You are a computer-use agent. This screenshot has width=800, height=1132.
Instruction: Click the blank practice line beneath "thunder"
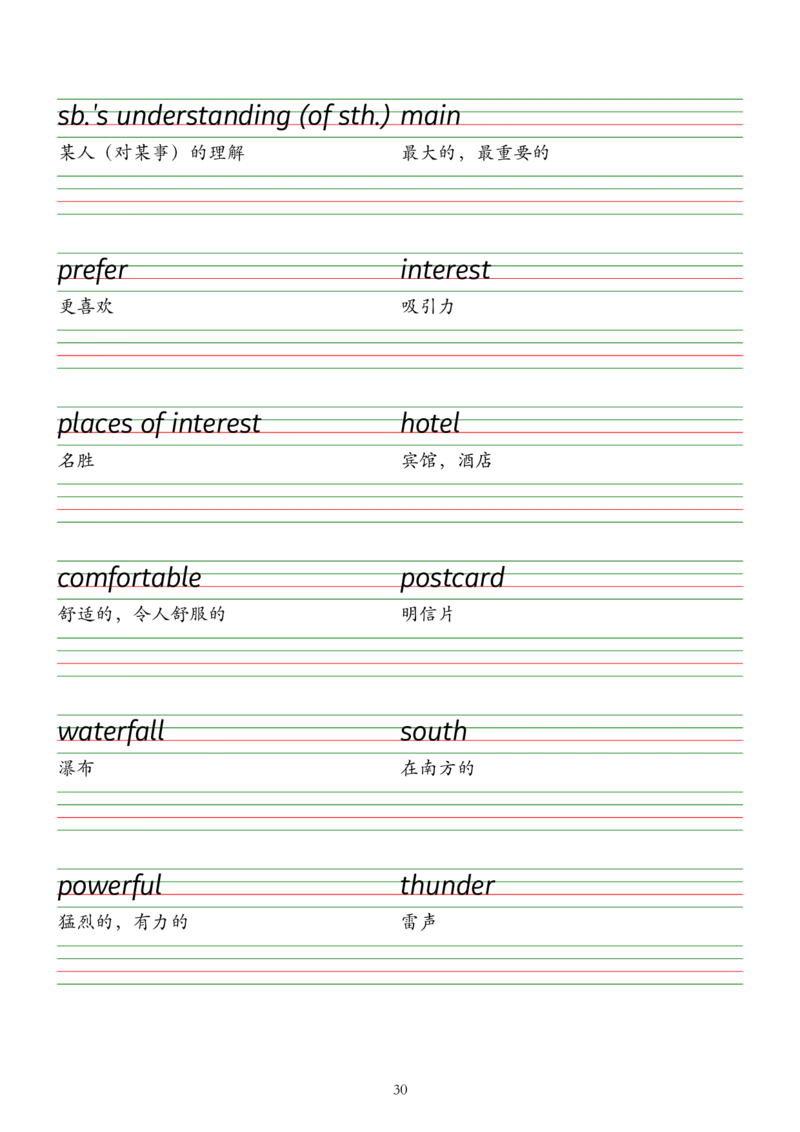tap(570, 966)
